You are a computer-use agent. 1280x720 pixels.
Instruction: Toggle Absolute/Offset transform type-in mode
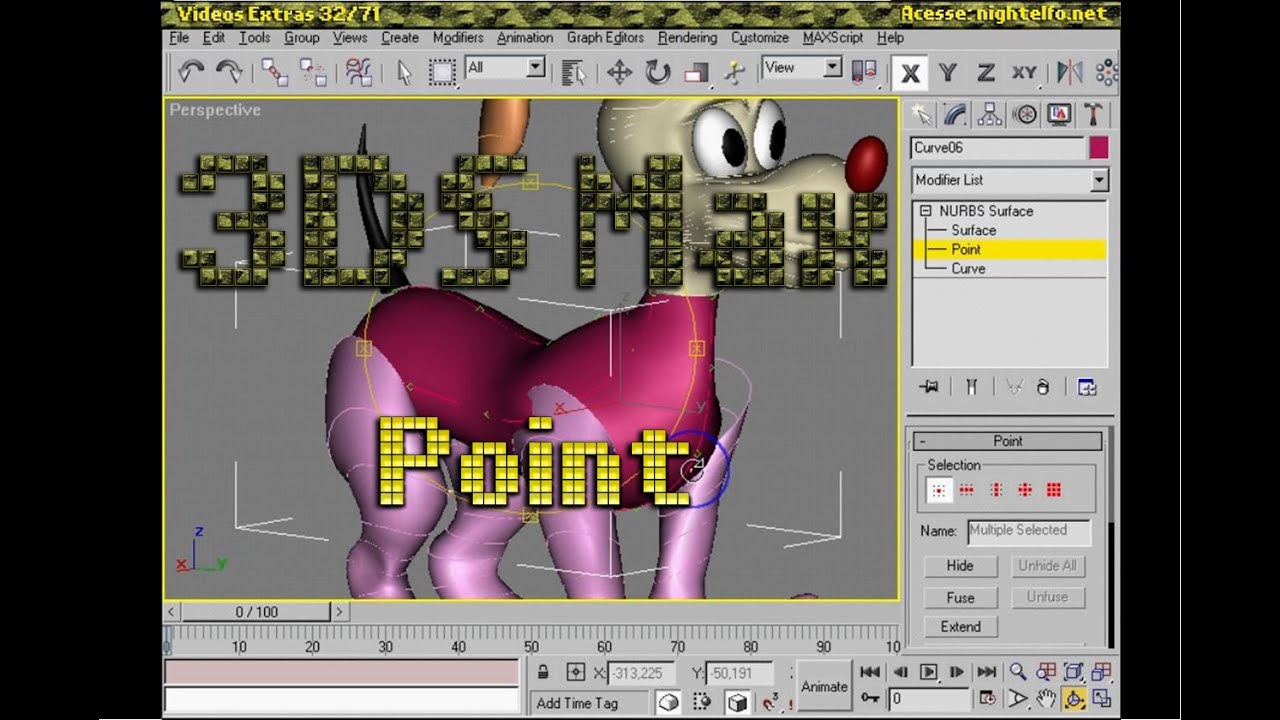(x=576, y=672)
